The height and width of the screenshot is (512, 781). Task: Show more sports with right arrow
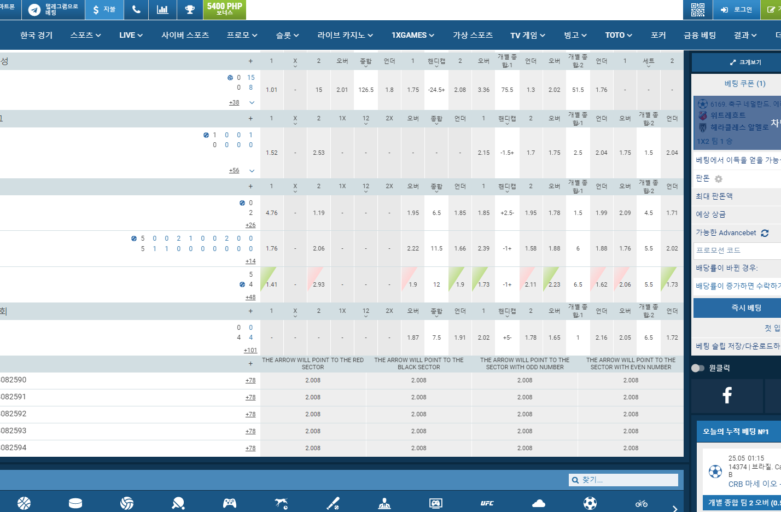pyautogui.click(x=675, y=509)
